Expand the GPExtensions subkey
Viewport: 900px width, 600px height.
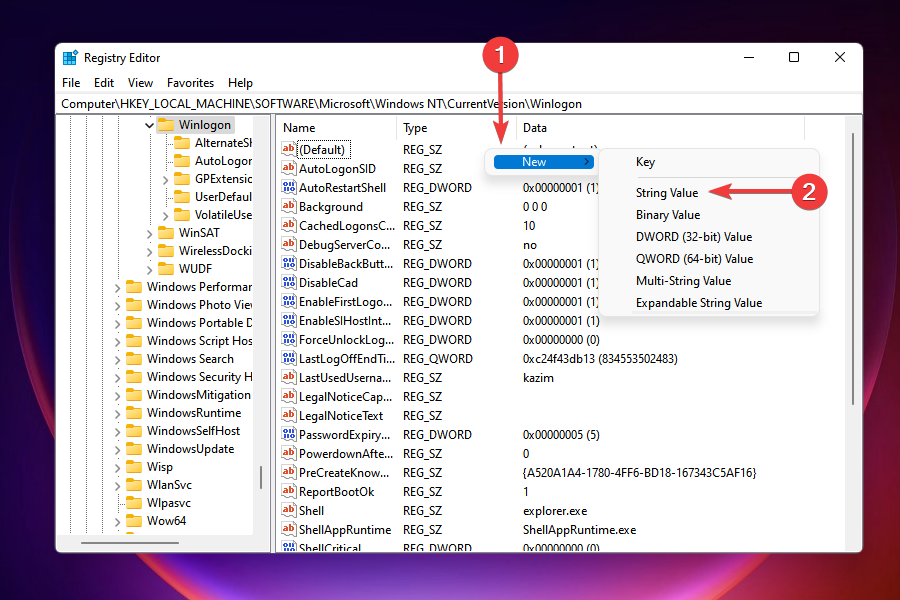165,180
